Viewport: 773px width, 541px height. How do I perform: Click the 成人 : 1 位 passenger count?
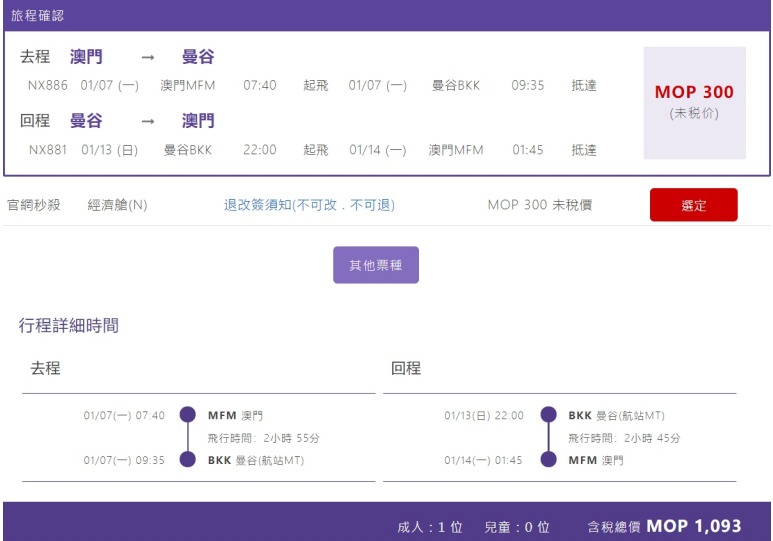pyautogui.click(x=430, y=527)
